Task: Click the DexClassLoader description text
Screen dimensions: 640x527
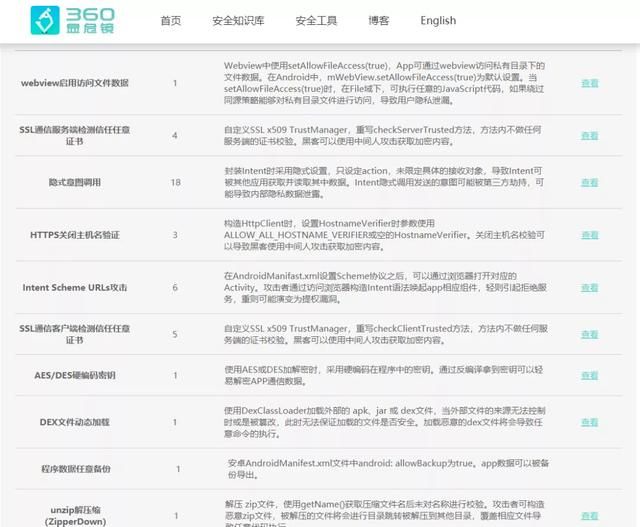Action: [384, 422]
